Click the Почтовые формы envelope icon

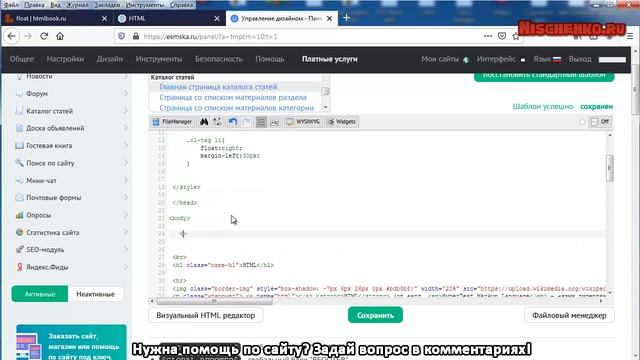coord(19,198)
